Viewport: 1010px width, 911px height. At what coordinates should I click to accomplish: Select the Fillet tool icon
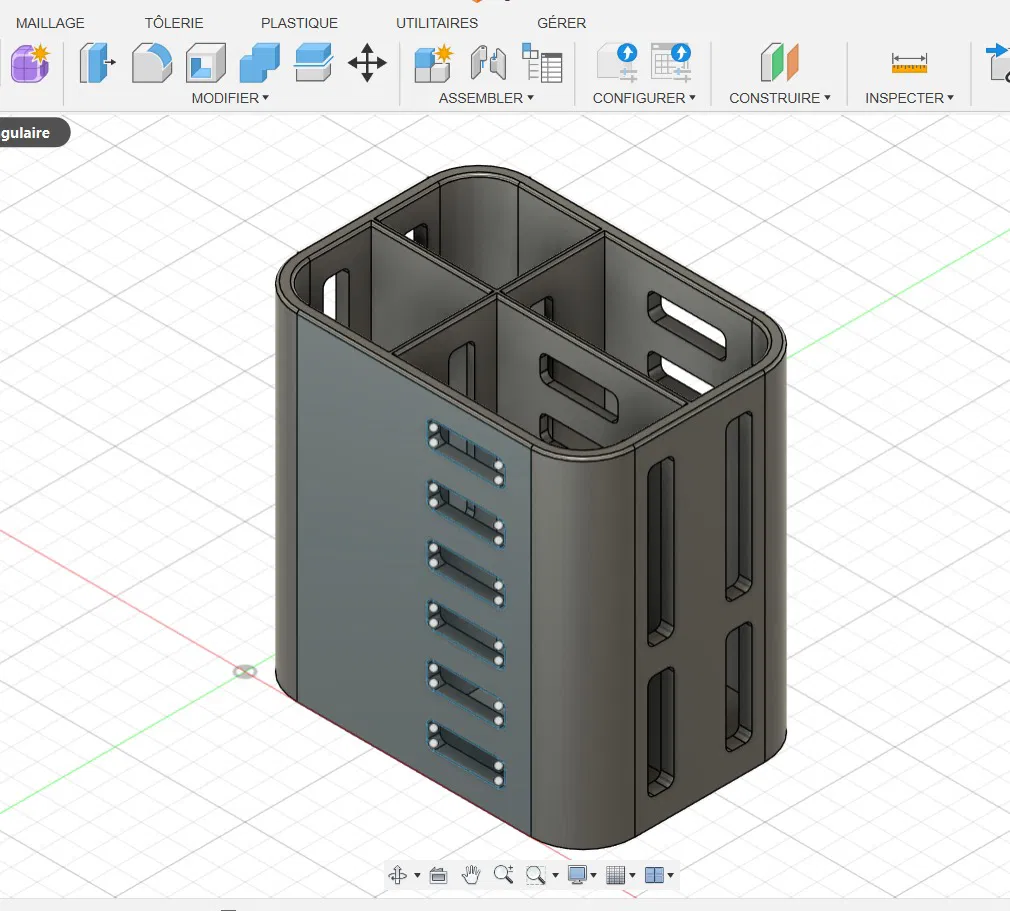(x=151, y=62)
